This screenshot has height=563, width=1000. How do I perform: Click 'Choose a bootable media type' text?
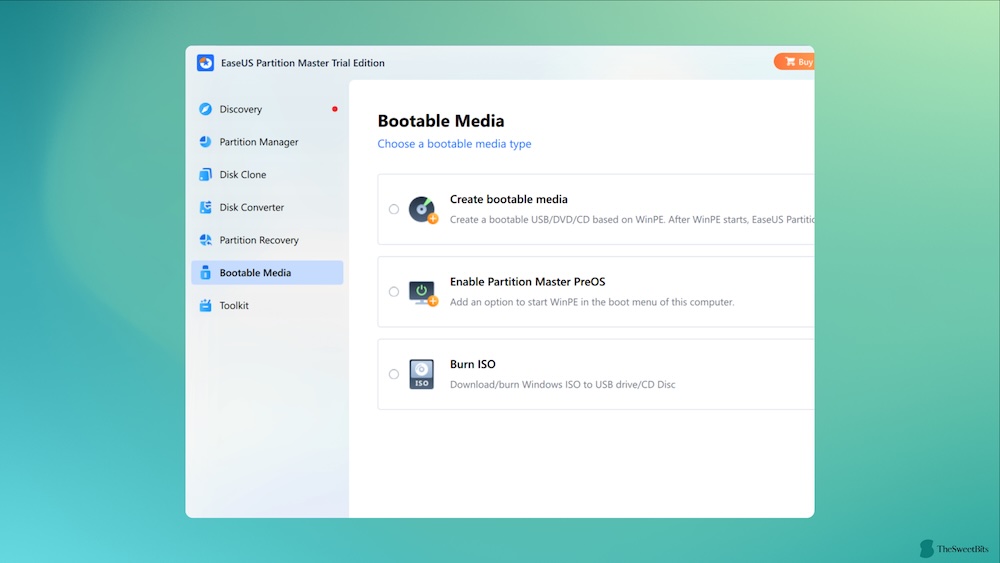coord(454,143)
